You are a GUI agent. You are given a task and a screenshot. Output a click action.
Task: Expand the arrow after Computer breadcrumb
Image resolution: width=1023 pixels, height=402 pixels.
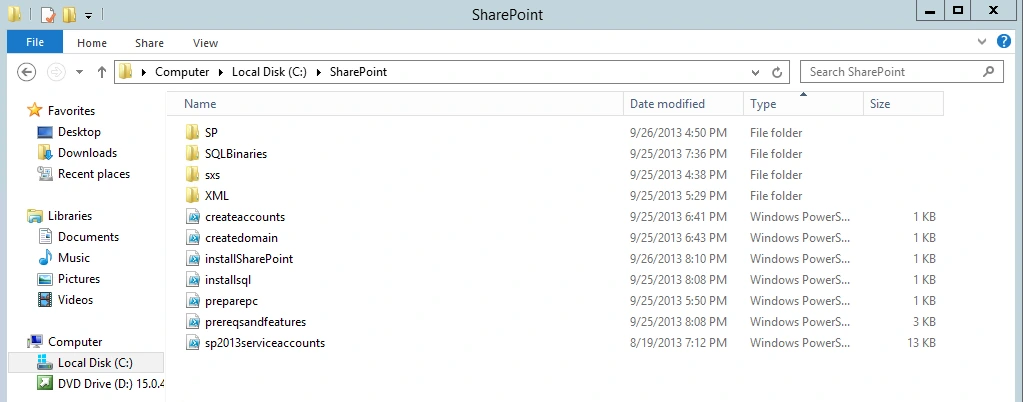tap(221, 72)
